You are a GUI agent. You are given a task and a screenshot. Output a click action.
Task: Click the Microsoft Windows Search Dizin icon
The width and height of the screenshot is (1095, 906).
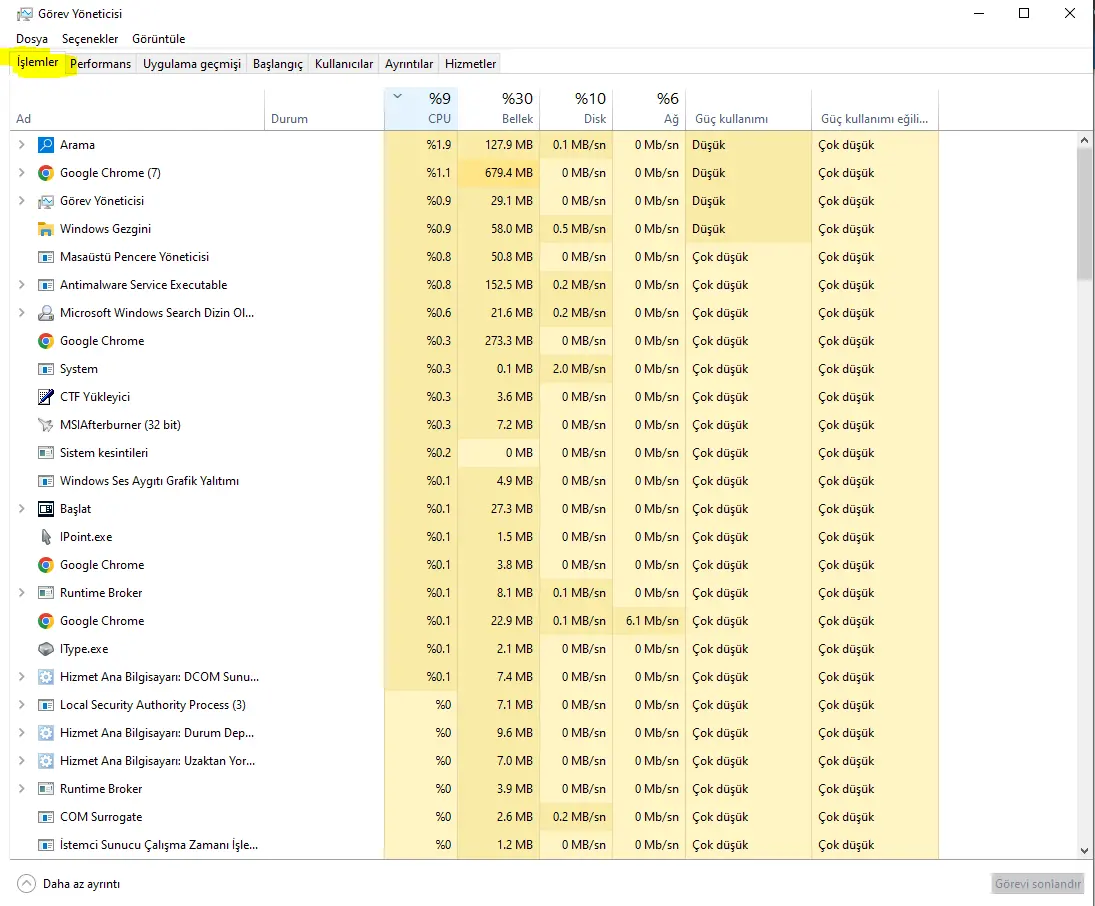(45, 313)
